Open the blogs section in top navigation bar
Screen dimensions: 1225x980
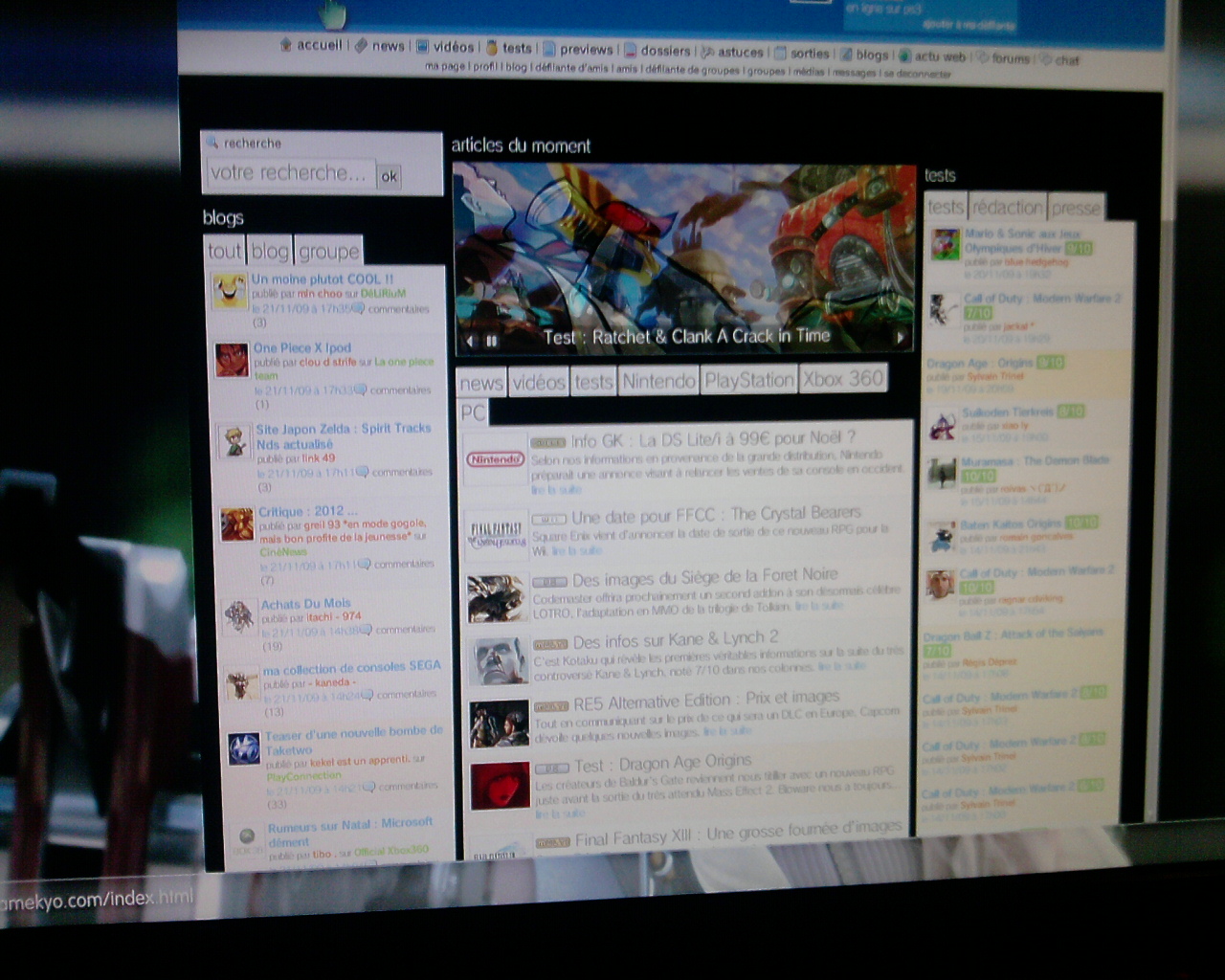(865, 55)
